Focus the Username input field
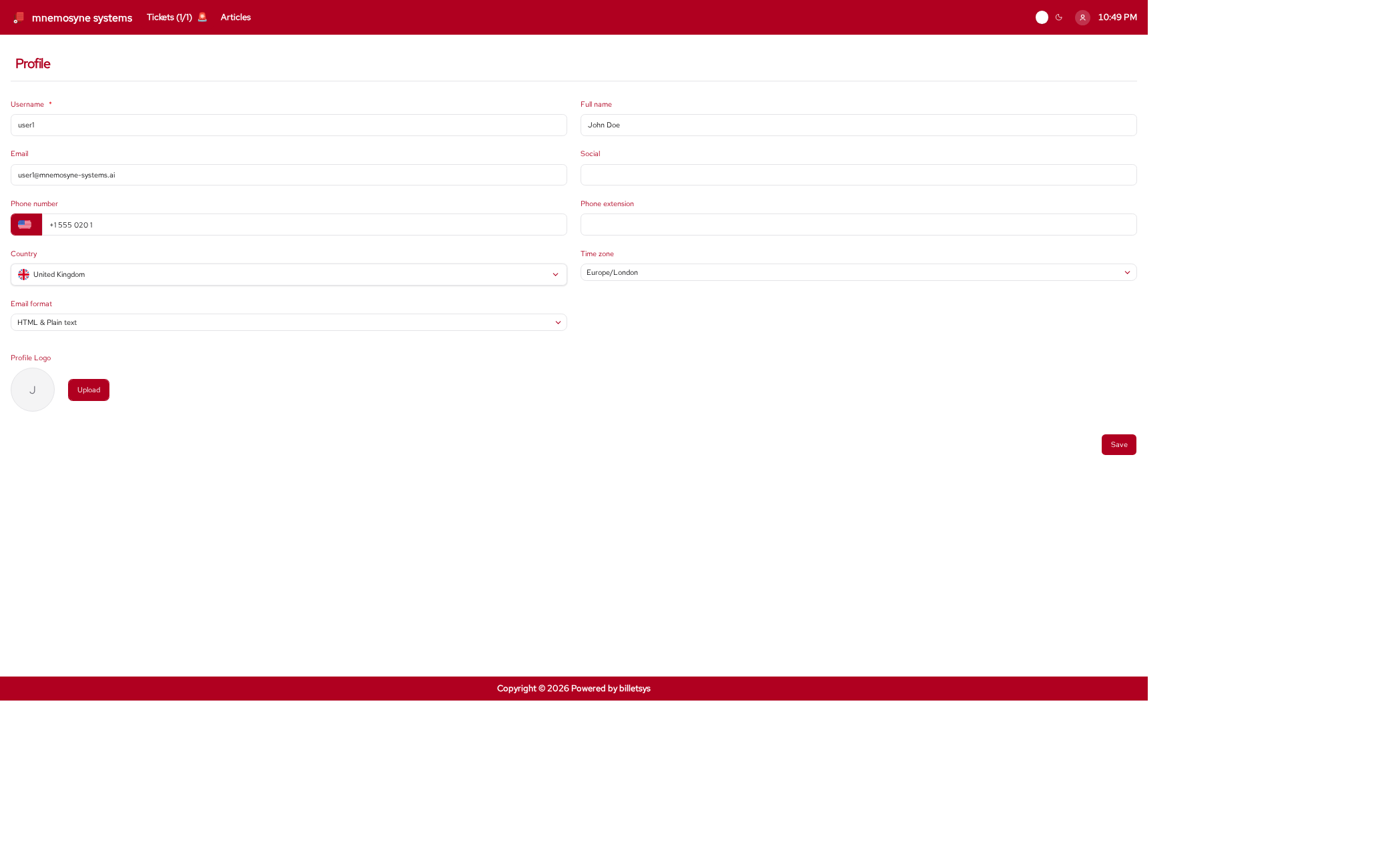This screenshot has height=854, width=1400. coord(289,125)
